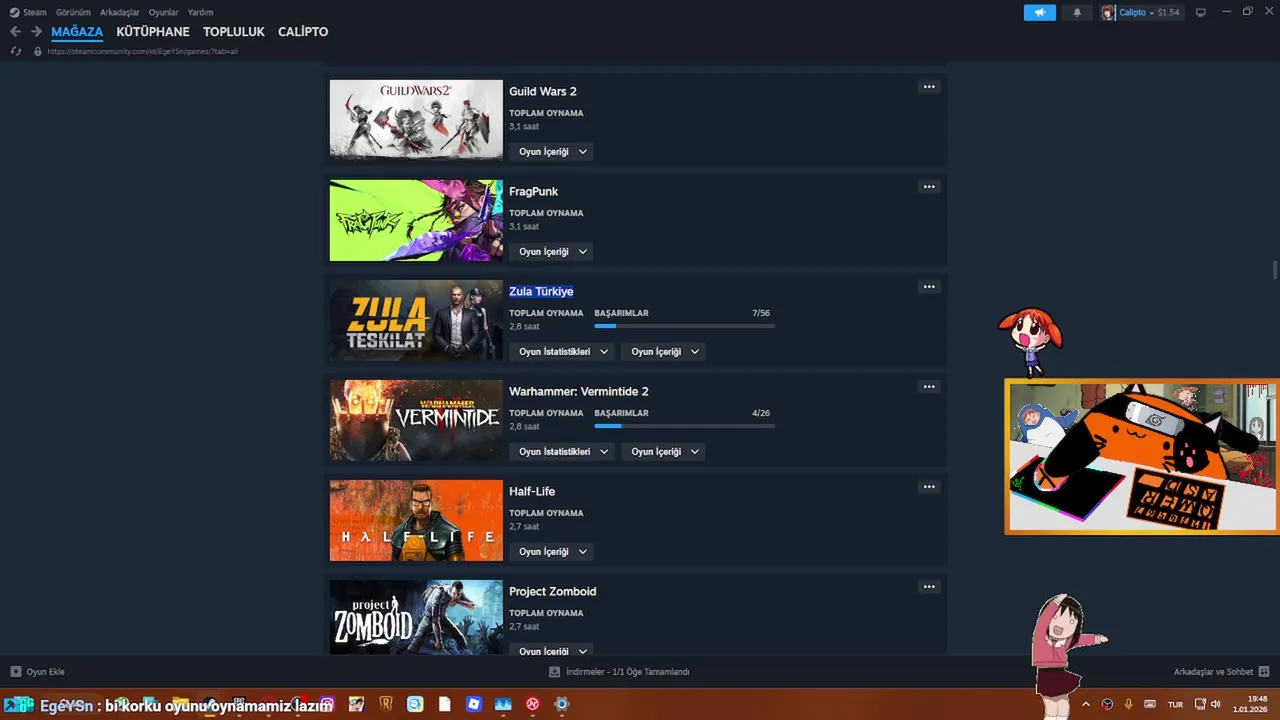Expand Oyun İçeriği dropdown for FragPunk
Screen dimensions: 1280x720
(x=552, y=252)
